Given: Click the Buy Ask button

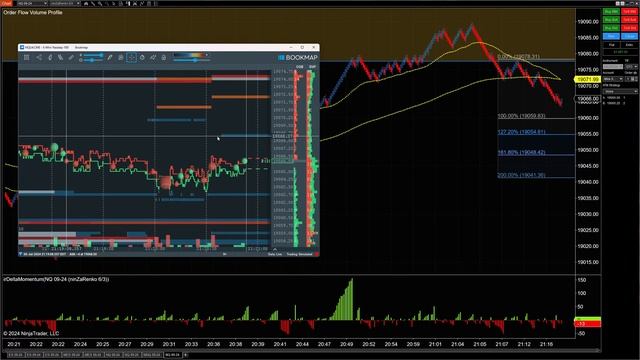Looking at the screenshot, I should [x=611, y=20].
